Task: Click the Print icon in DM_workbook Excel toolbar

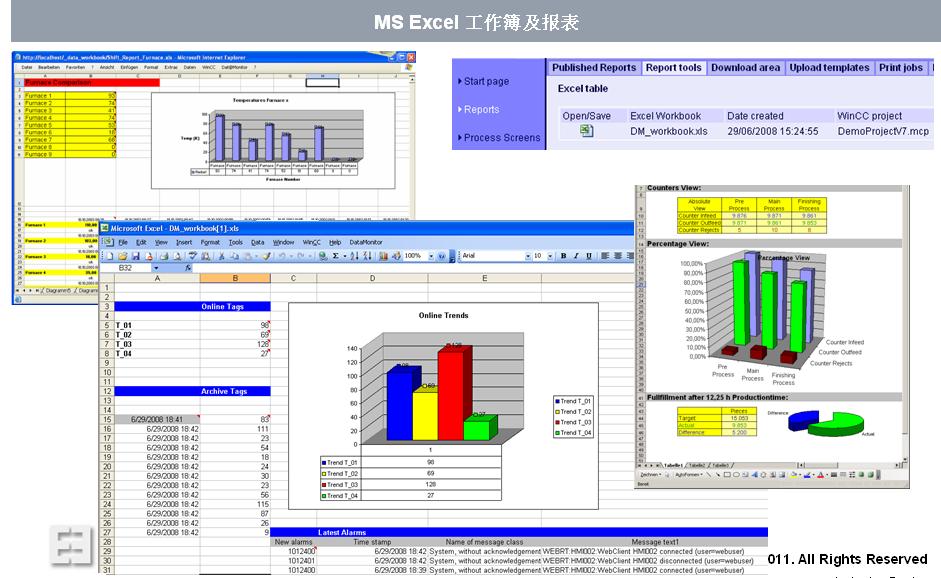Action: 164,256
